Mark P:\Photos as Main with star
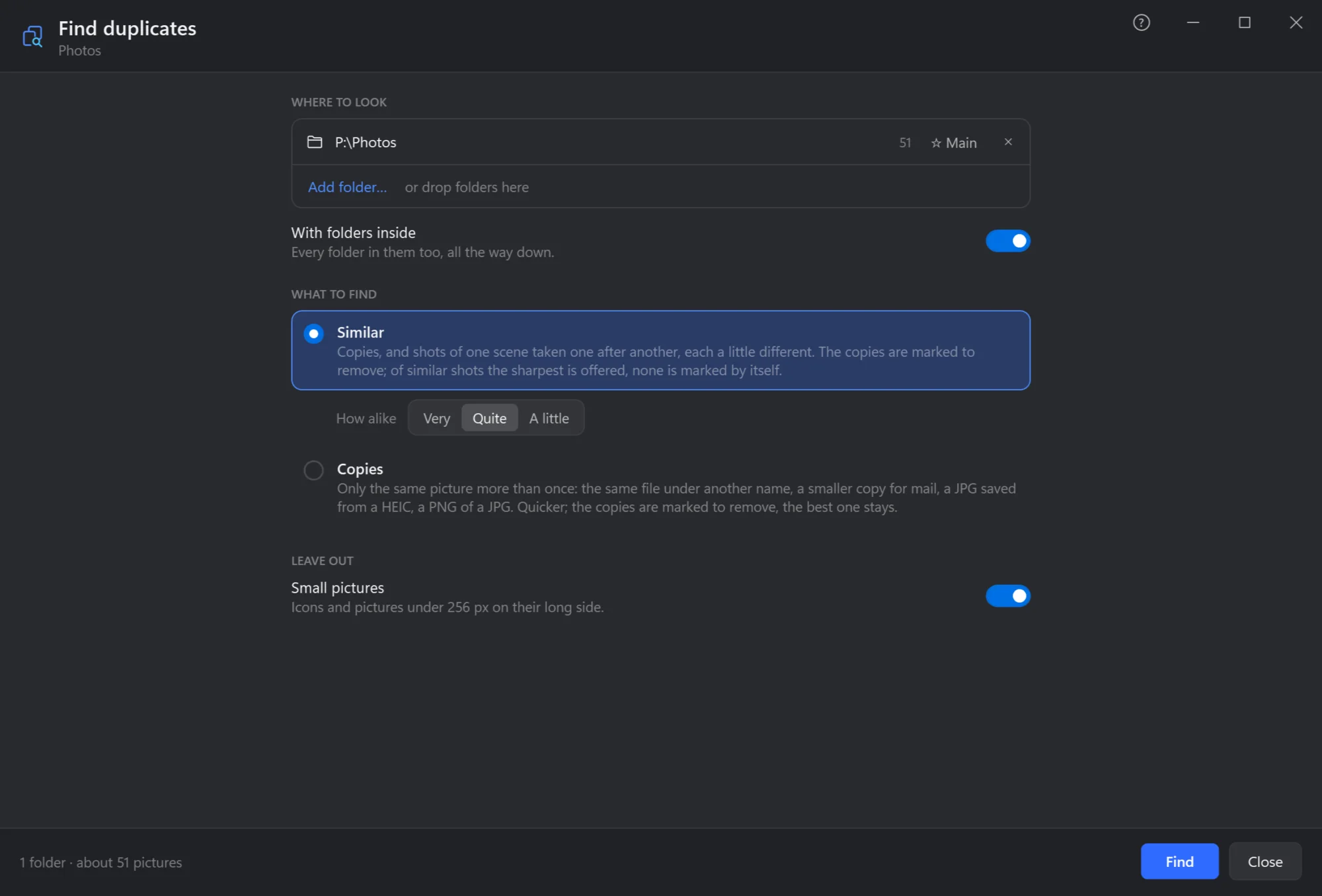Viewport: 1322px width, 896px height. [x=954, y=143]
